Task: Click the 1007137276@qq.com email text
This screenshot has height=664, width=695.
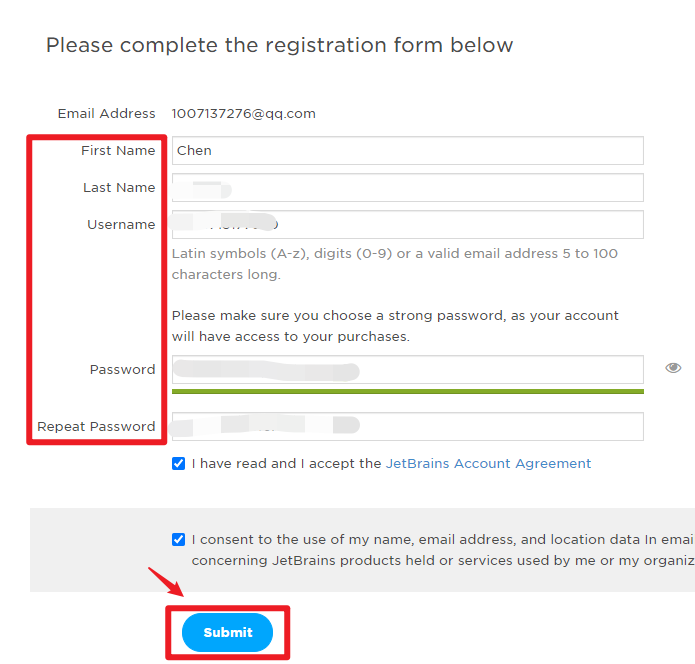Action: click(x=243, y=114)
